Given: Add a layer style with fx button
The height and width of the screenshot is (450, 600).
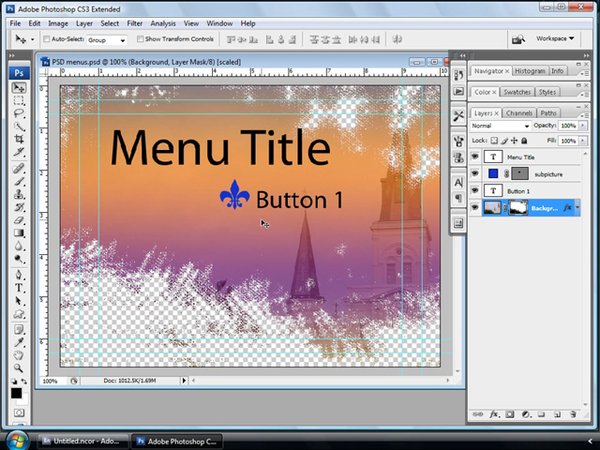Looking at the screenshot, I should coord(492,413).
